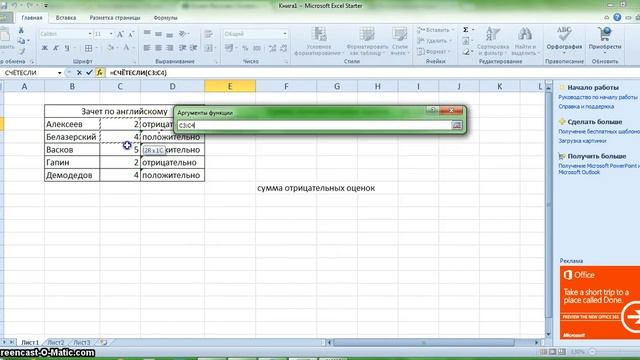Switch to the Разметка страницы tab

115,18
